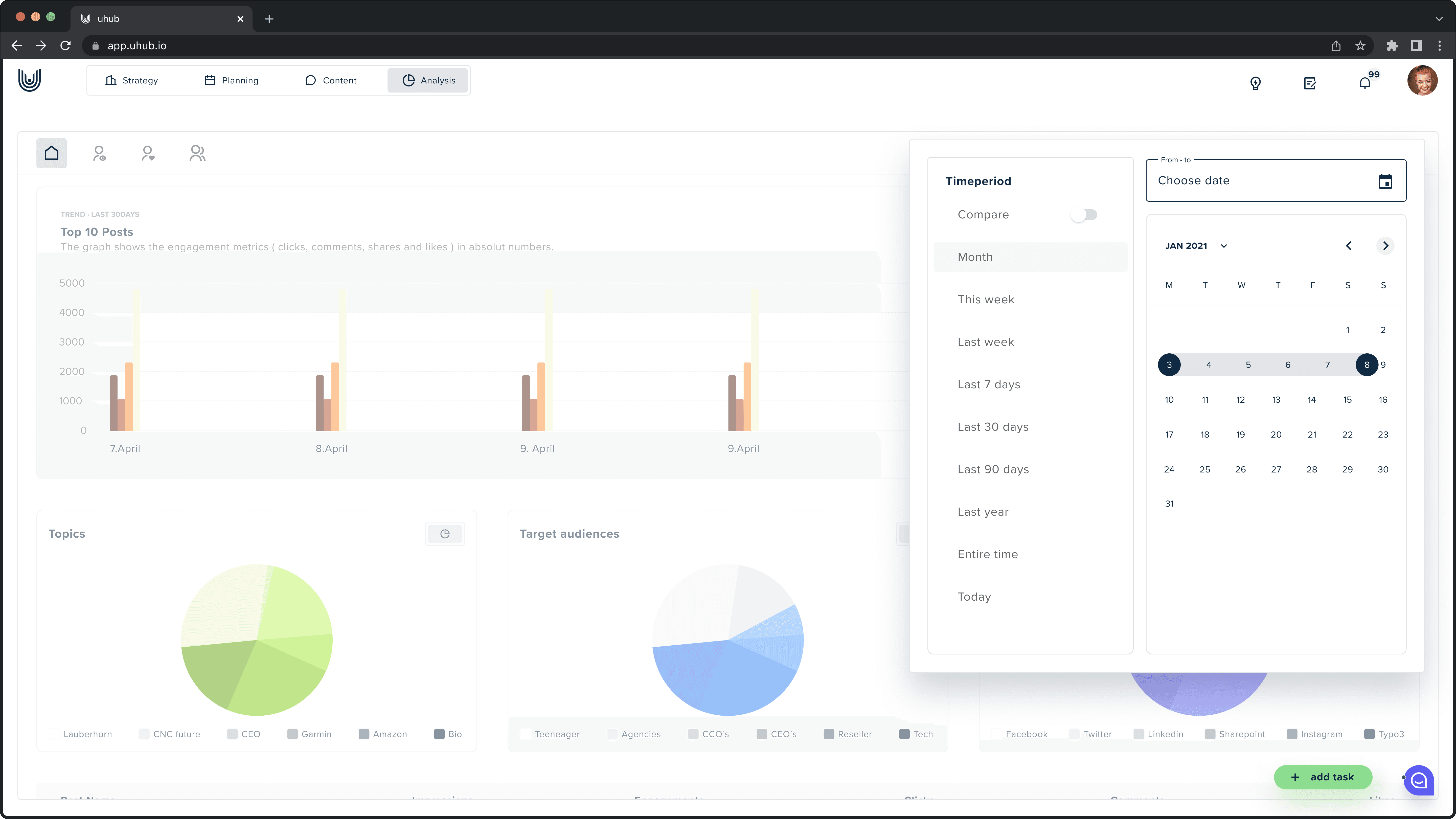Toggle the Amazon legend checkbox
The width and height of the screenshot is (1456, 819).
pos(364,734)
